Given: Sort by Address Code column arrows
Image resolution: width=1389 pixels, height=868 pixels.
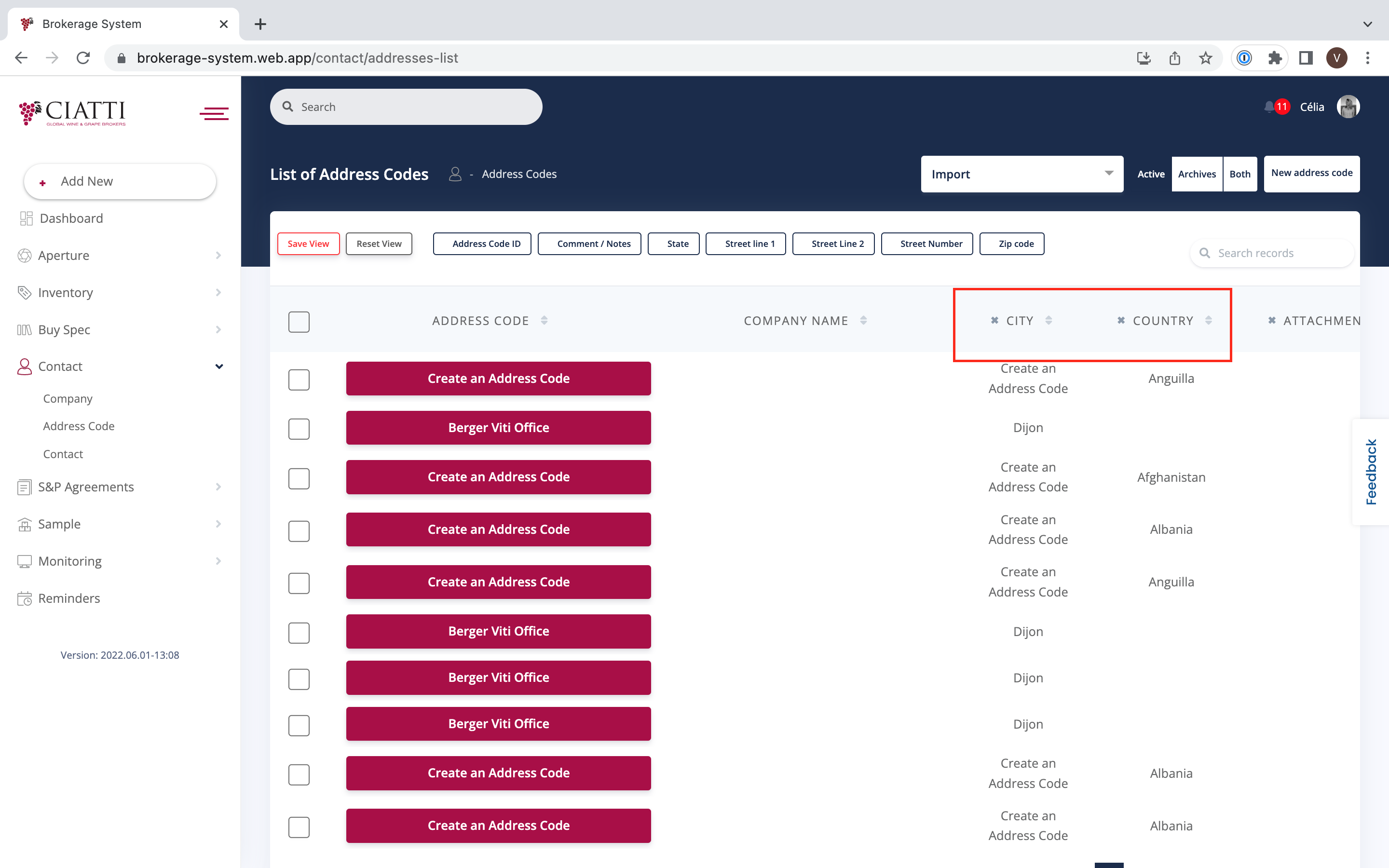Looking at the screenshot, I should coord(544,320).
